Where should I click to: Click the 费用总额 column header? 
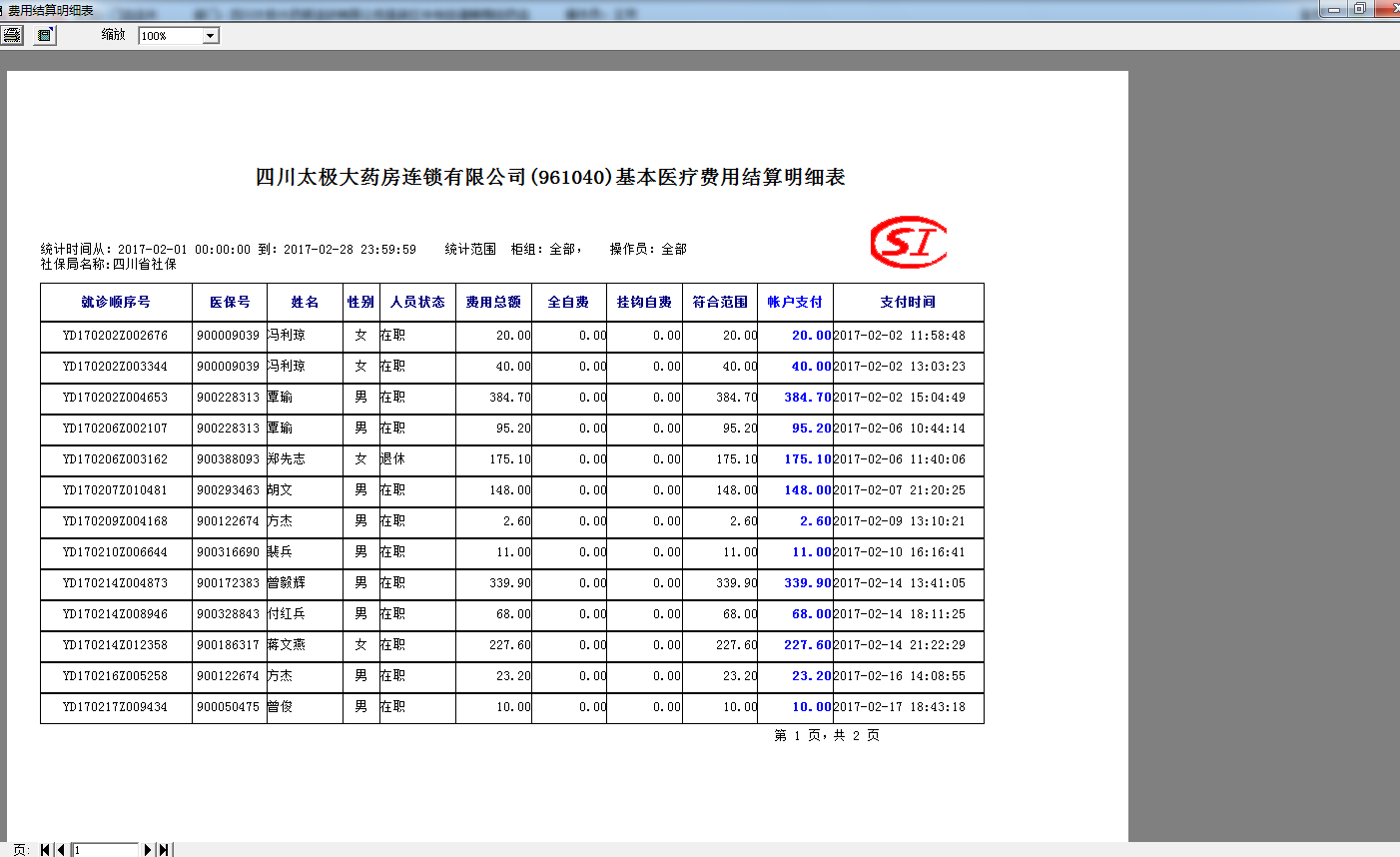[493, 302]
